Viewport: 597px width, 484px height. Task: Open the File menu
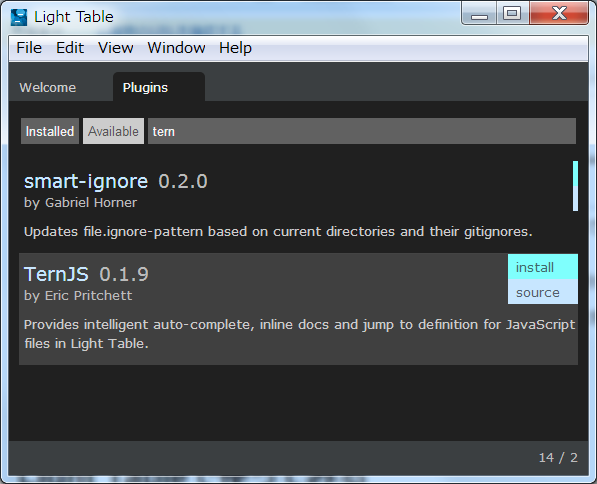pos(29,48)
